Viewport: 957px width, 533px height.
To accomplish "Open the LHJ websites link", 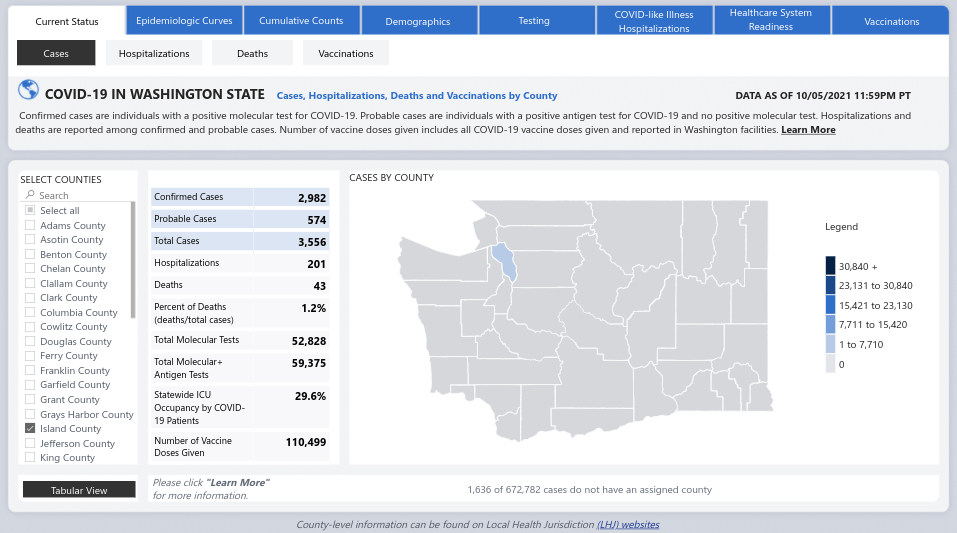I will click(628, 524).
